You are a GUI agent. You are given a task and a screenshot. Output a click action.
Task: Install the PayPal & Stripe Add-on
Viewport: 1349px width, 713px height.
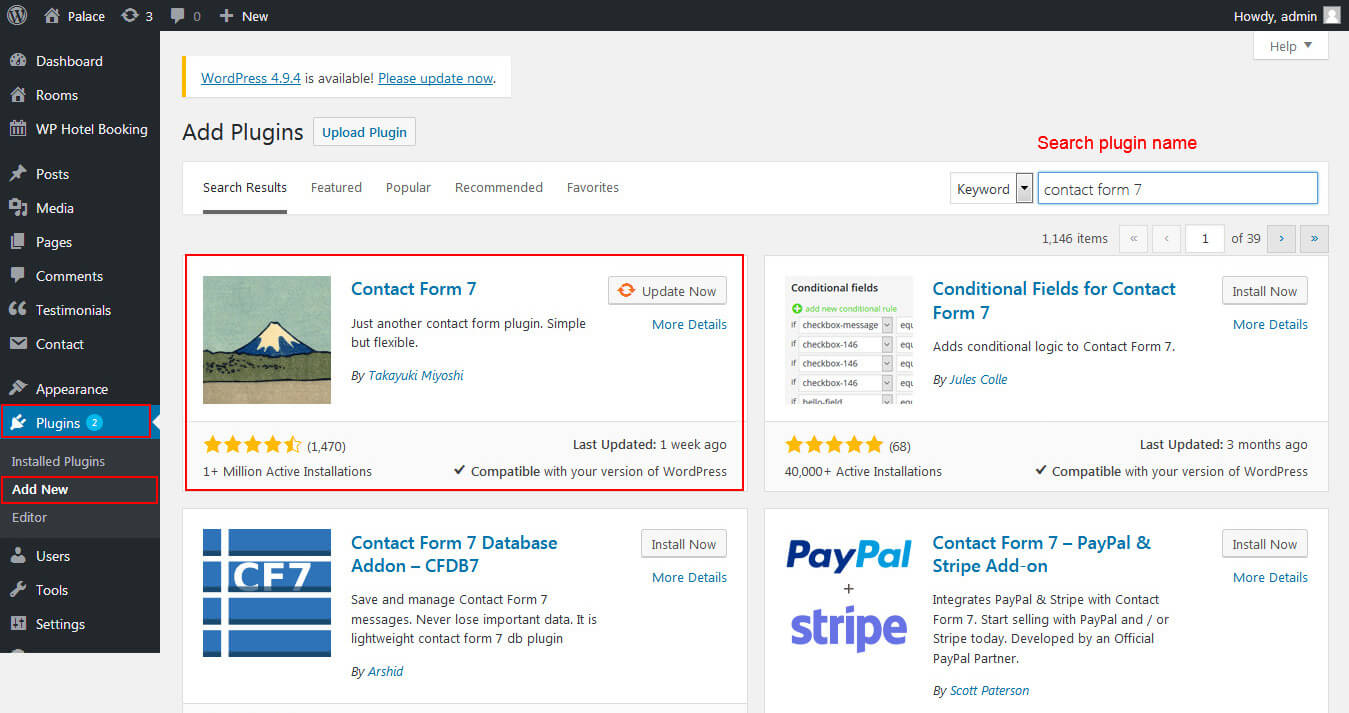pos(1265,544)
